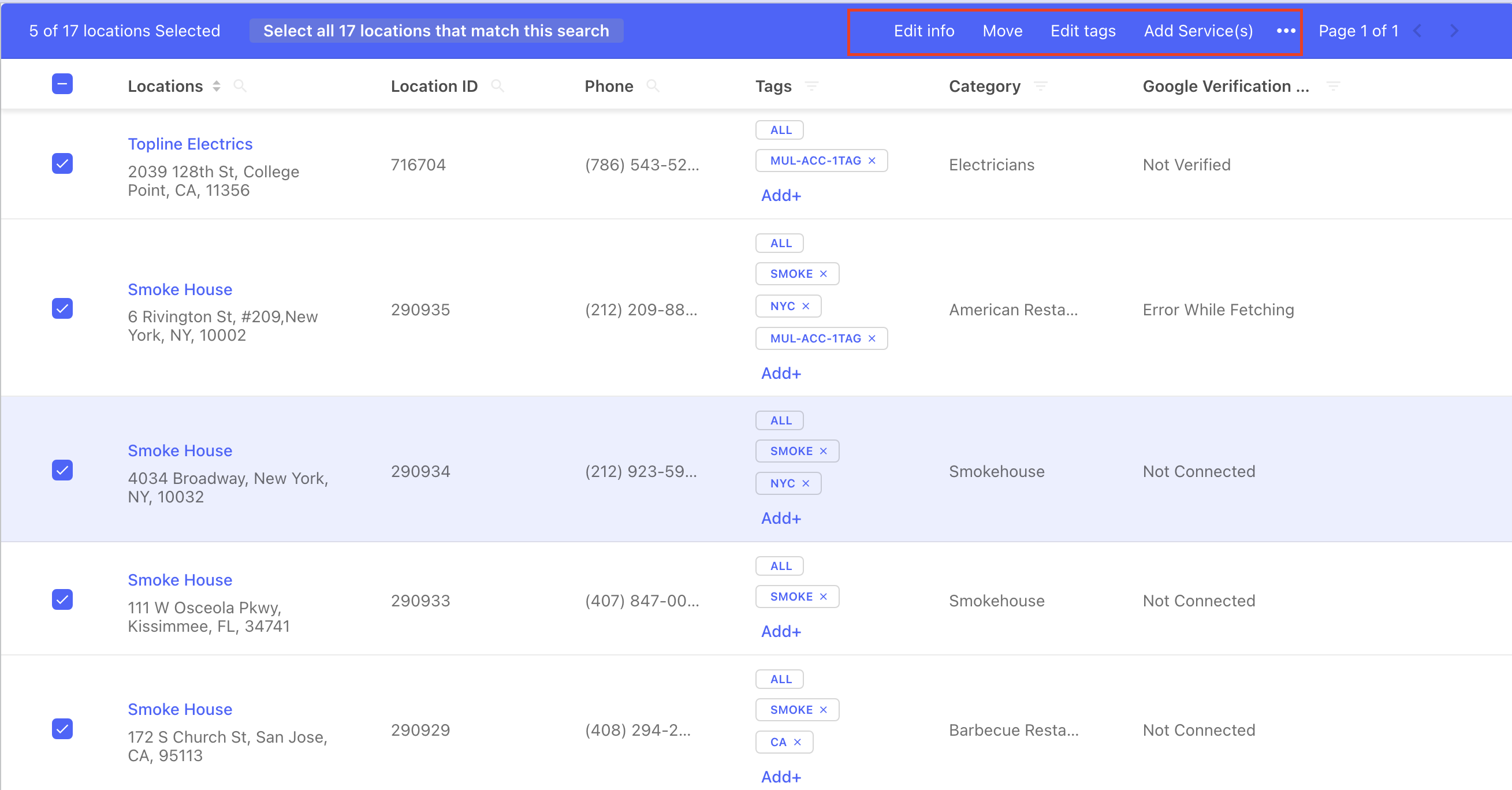Click phone number (407) 847-00...
This screenshot has height=790, width=1512.
pyautogui.click(x=642, y=601)
